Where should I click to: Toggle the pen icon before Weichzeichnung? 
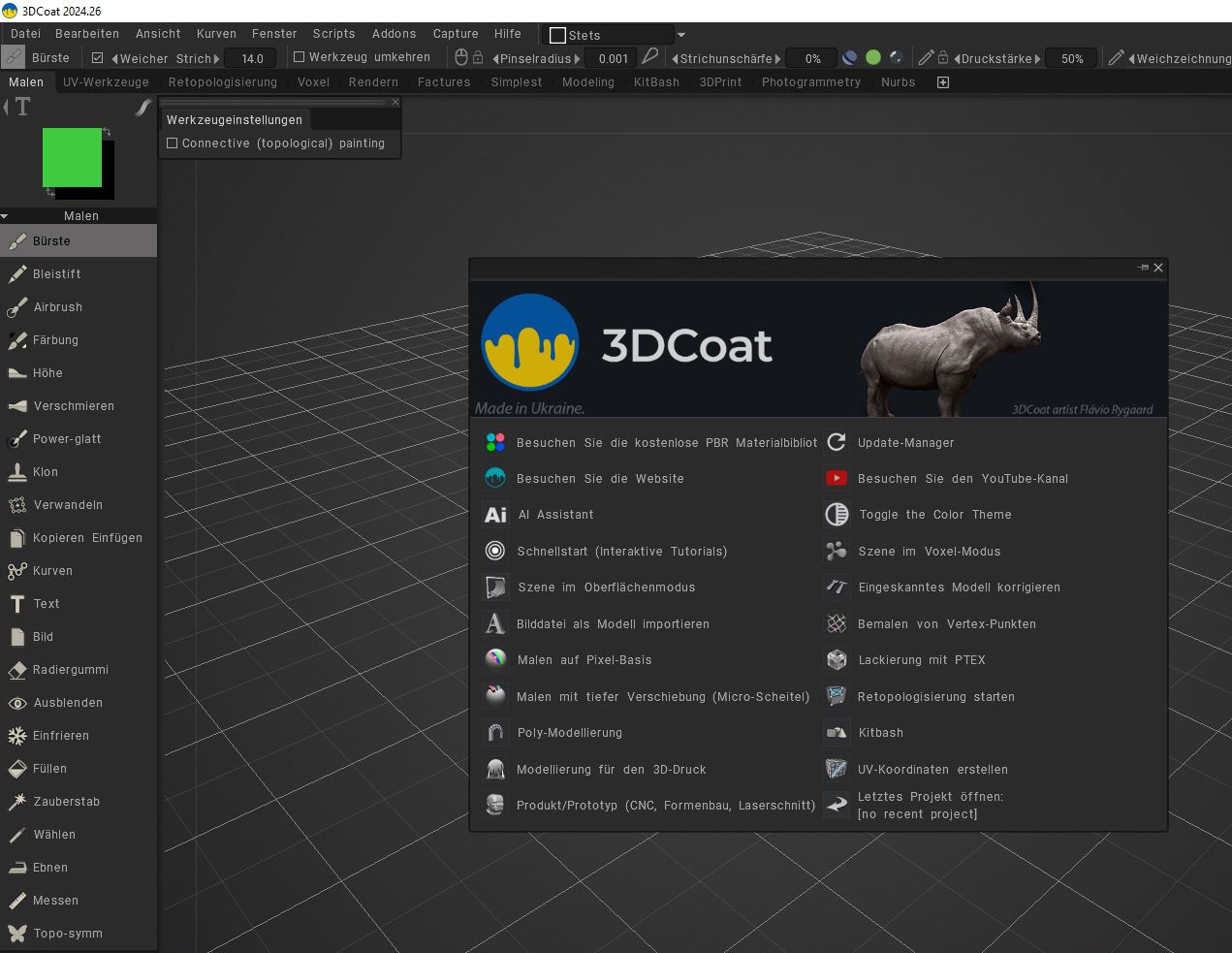point(1117,58)
